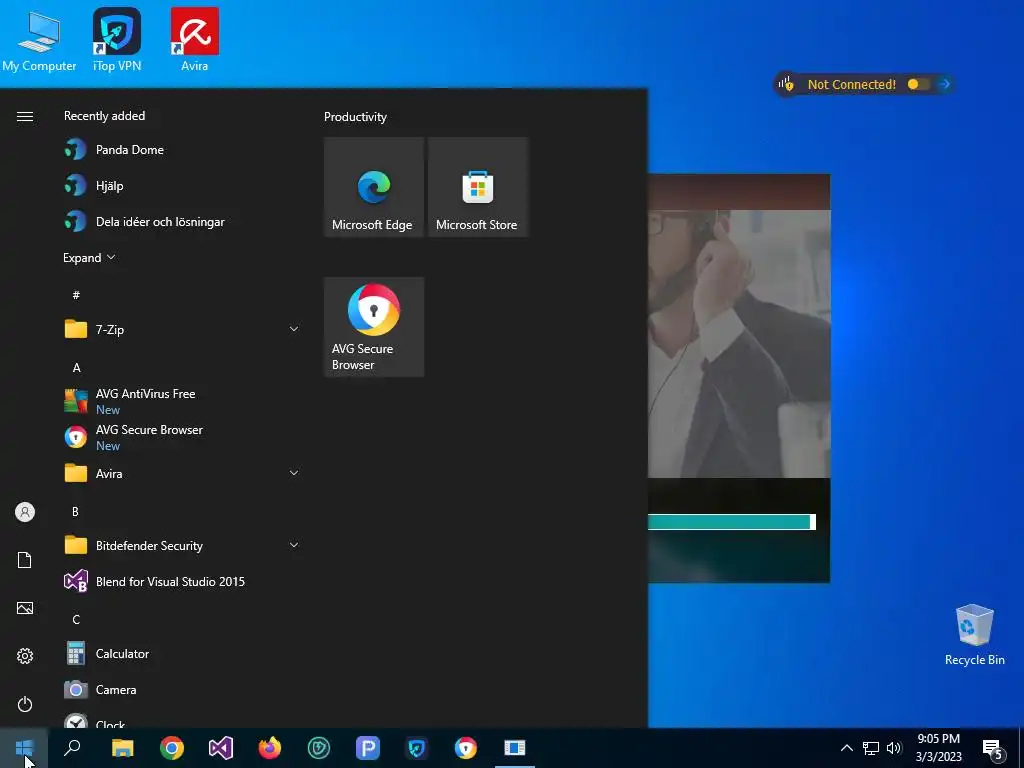The image size is (1024, 768).
Task: Show hidden system tray icons
Action: [x=846, y=748]
